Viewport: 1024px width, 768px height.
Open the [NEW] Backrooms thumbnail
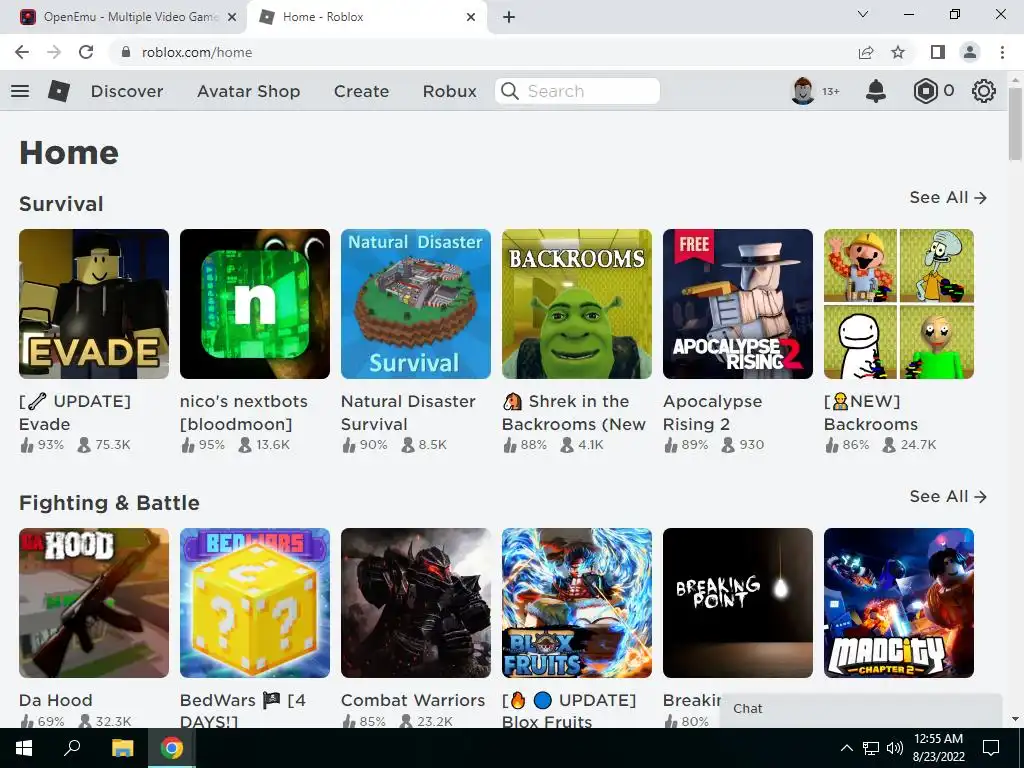coord(899,304)
